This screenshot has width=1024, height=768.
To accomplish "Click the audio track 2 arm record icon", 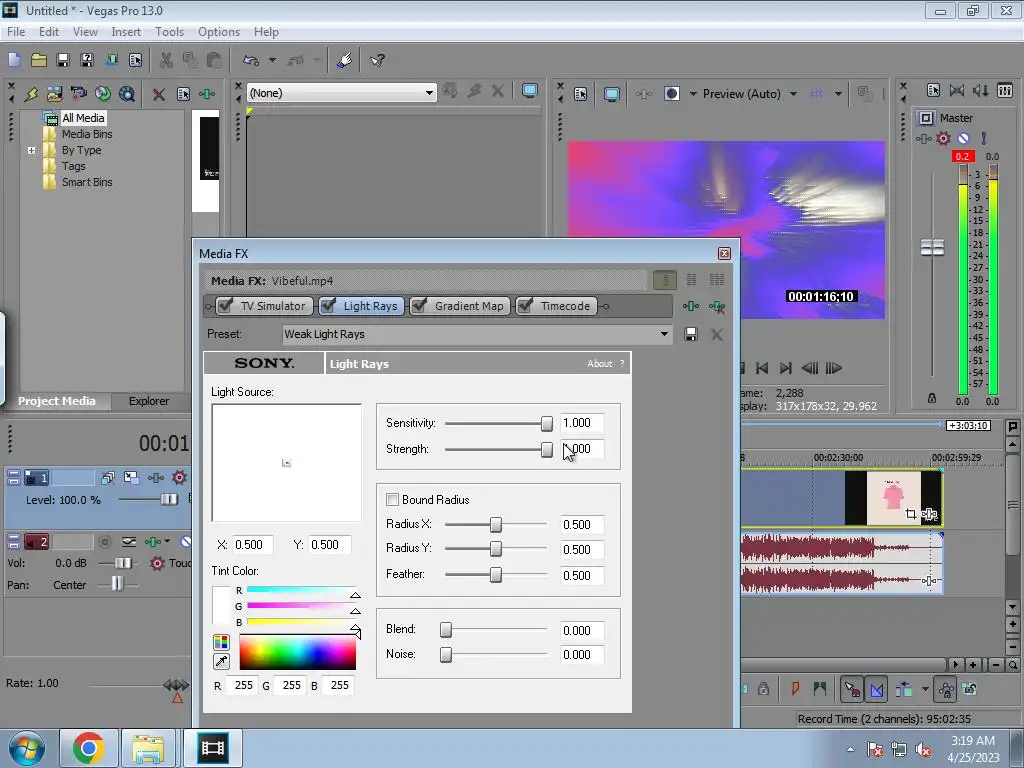I will [x=104, y=541].
